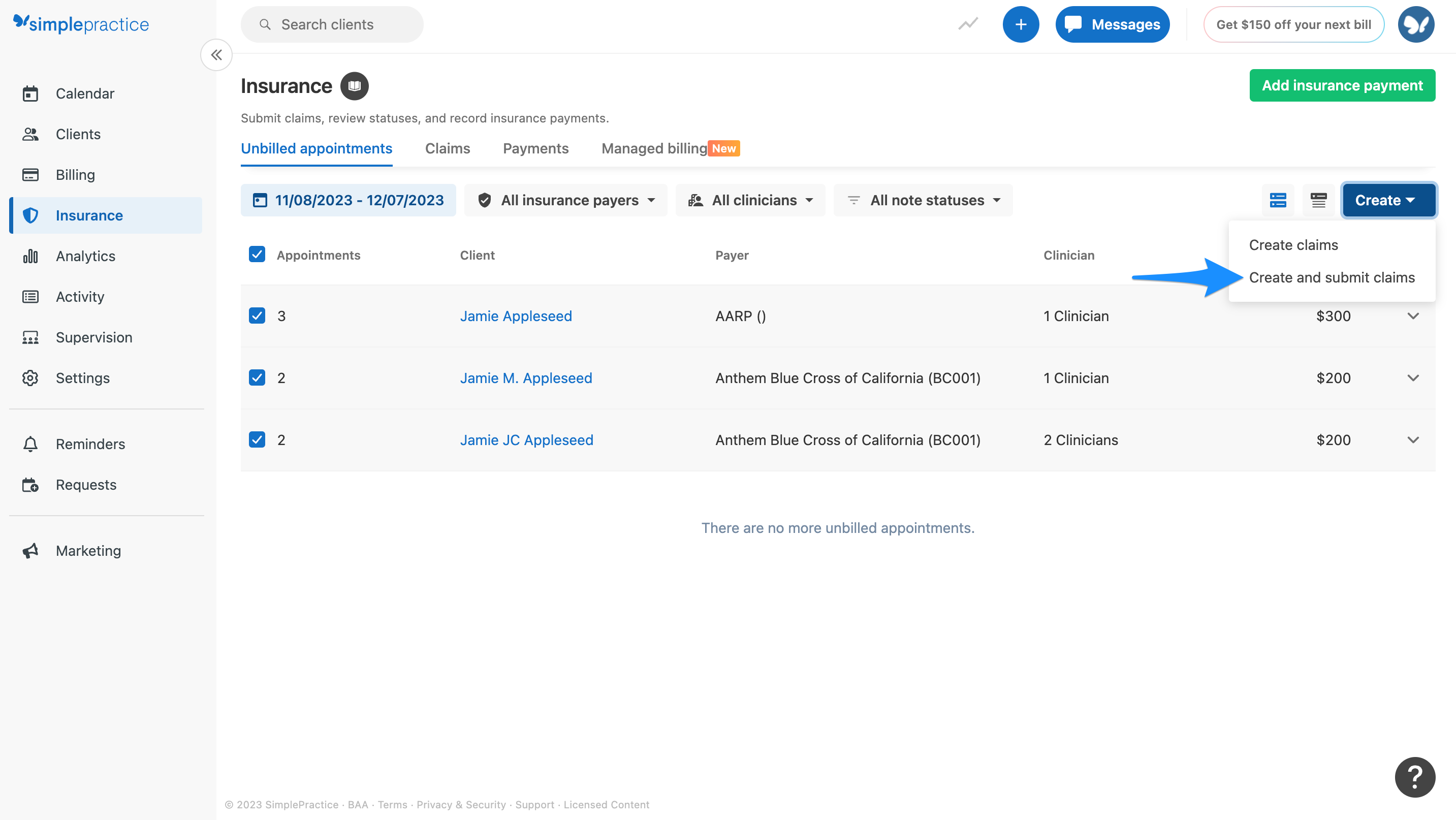
Task: Open the Privacy & Security footer link
Action: (x=461, y=804)
